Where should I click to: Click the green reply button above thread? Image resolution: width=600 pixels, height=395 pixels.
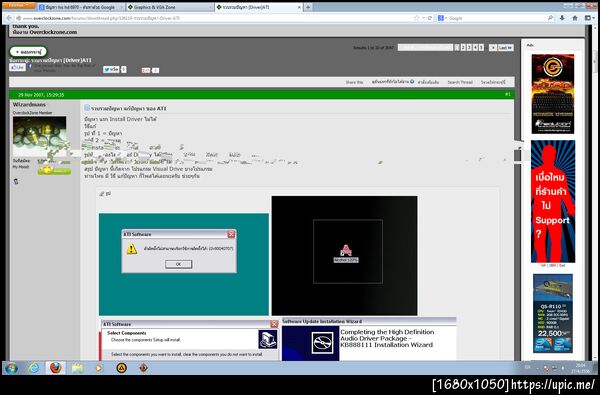coord(28,51)
